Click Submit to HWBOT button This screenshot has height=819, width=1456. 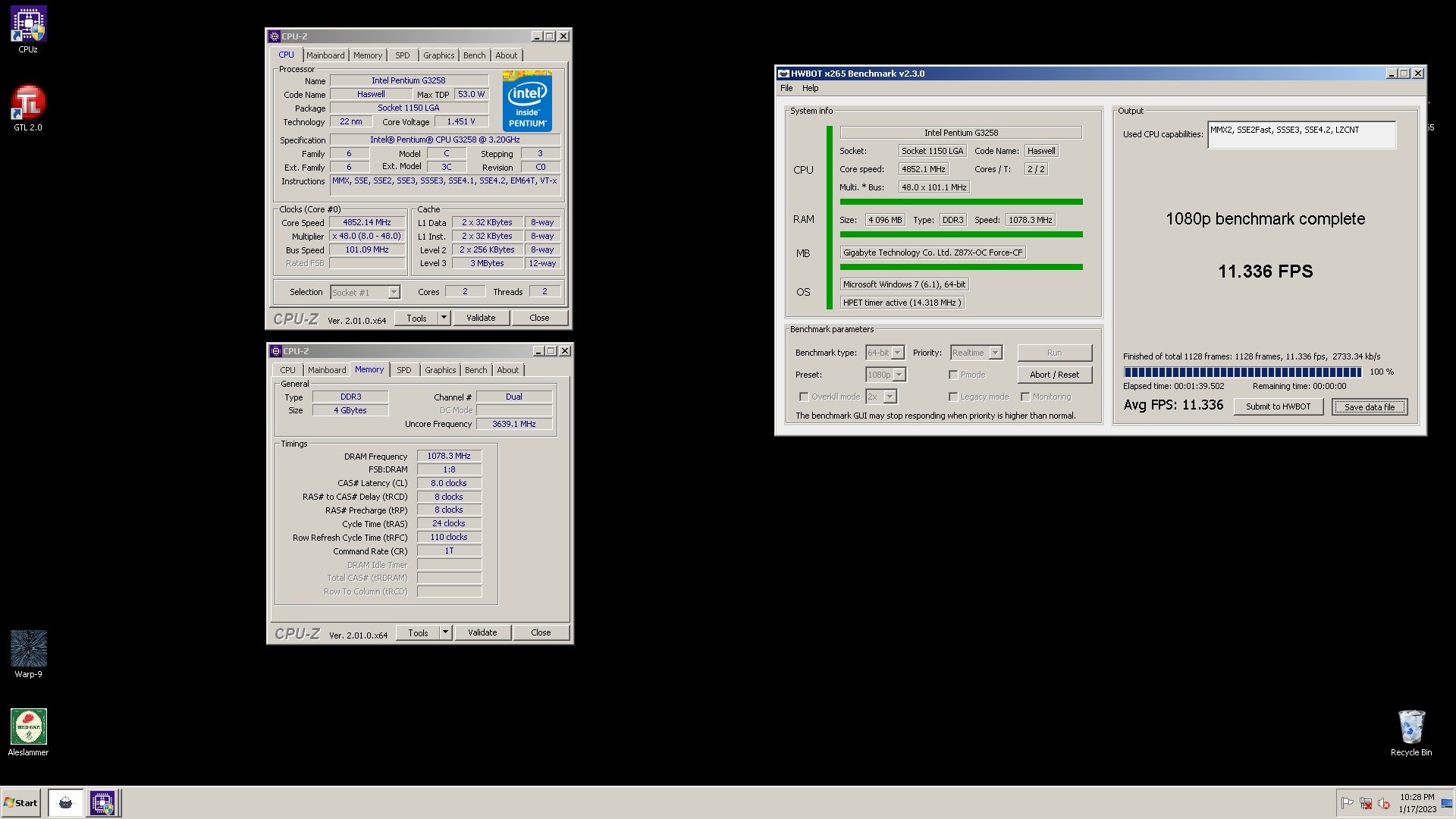(x=1279, y=406)
